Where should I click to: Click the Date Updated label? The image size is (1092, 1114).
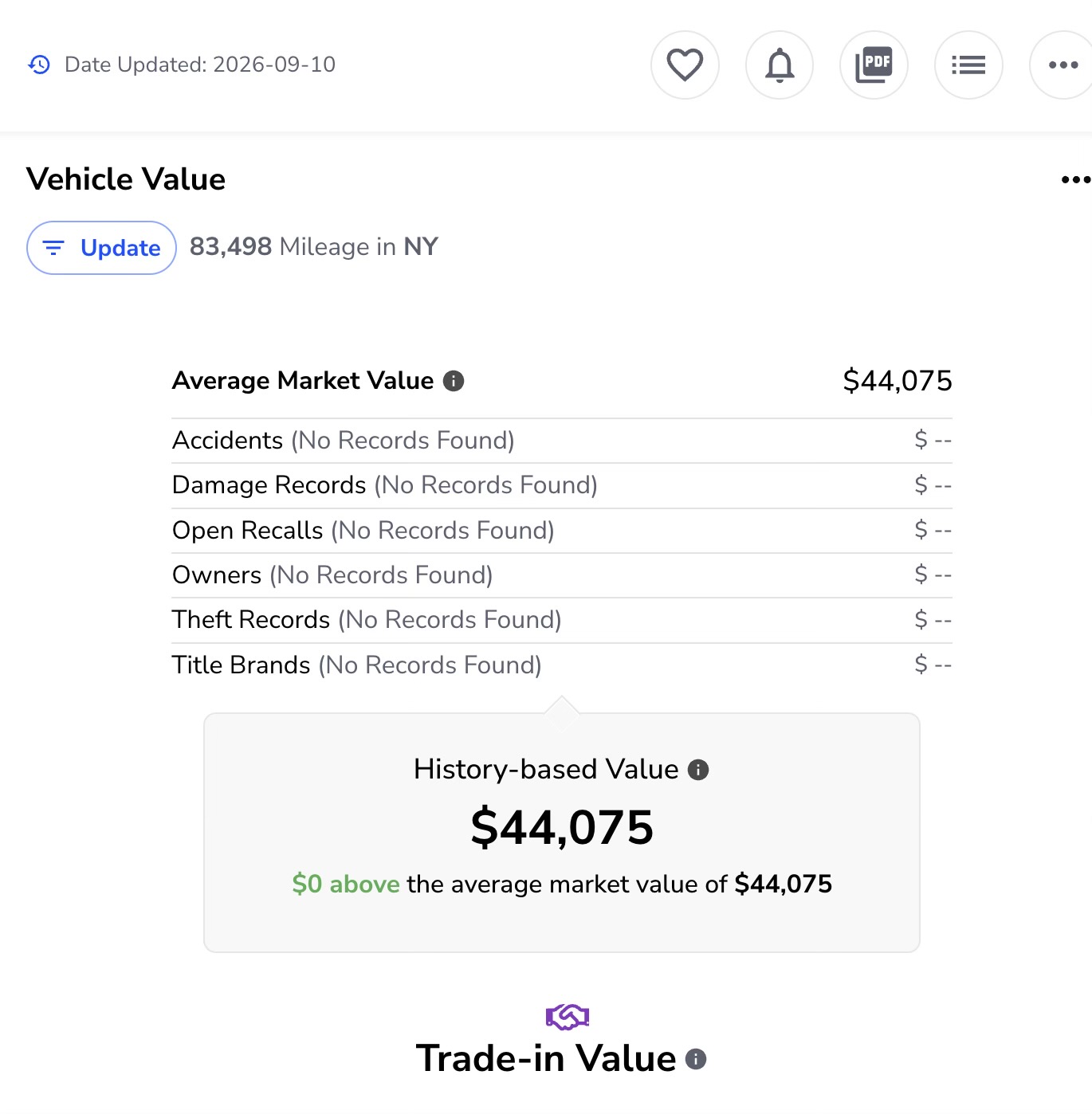200,65
